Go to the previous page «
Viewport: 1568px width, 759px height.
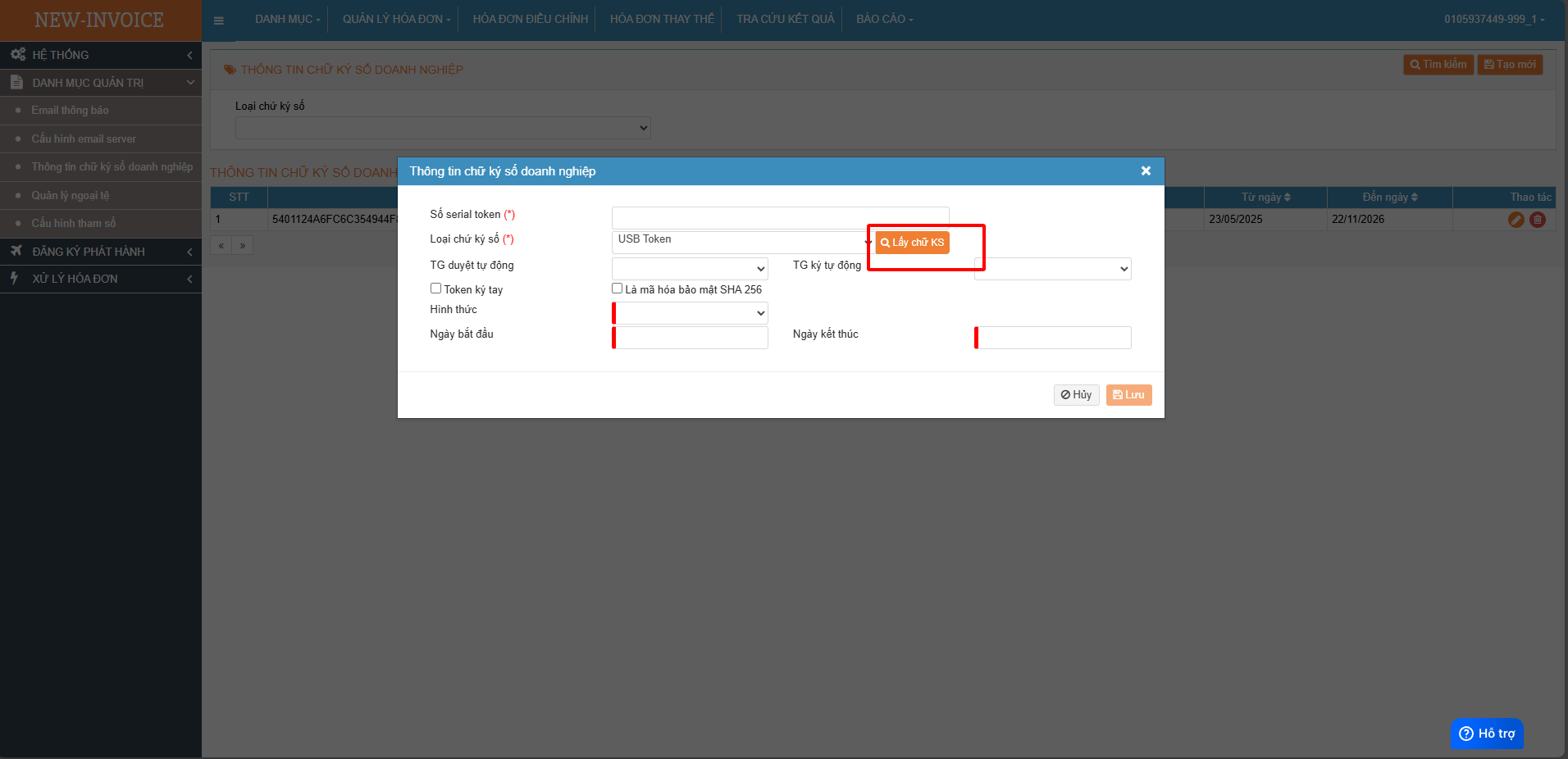point(221,246)
